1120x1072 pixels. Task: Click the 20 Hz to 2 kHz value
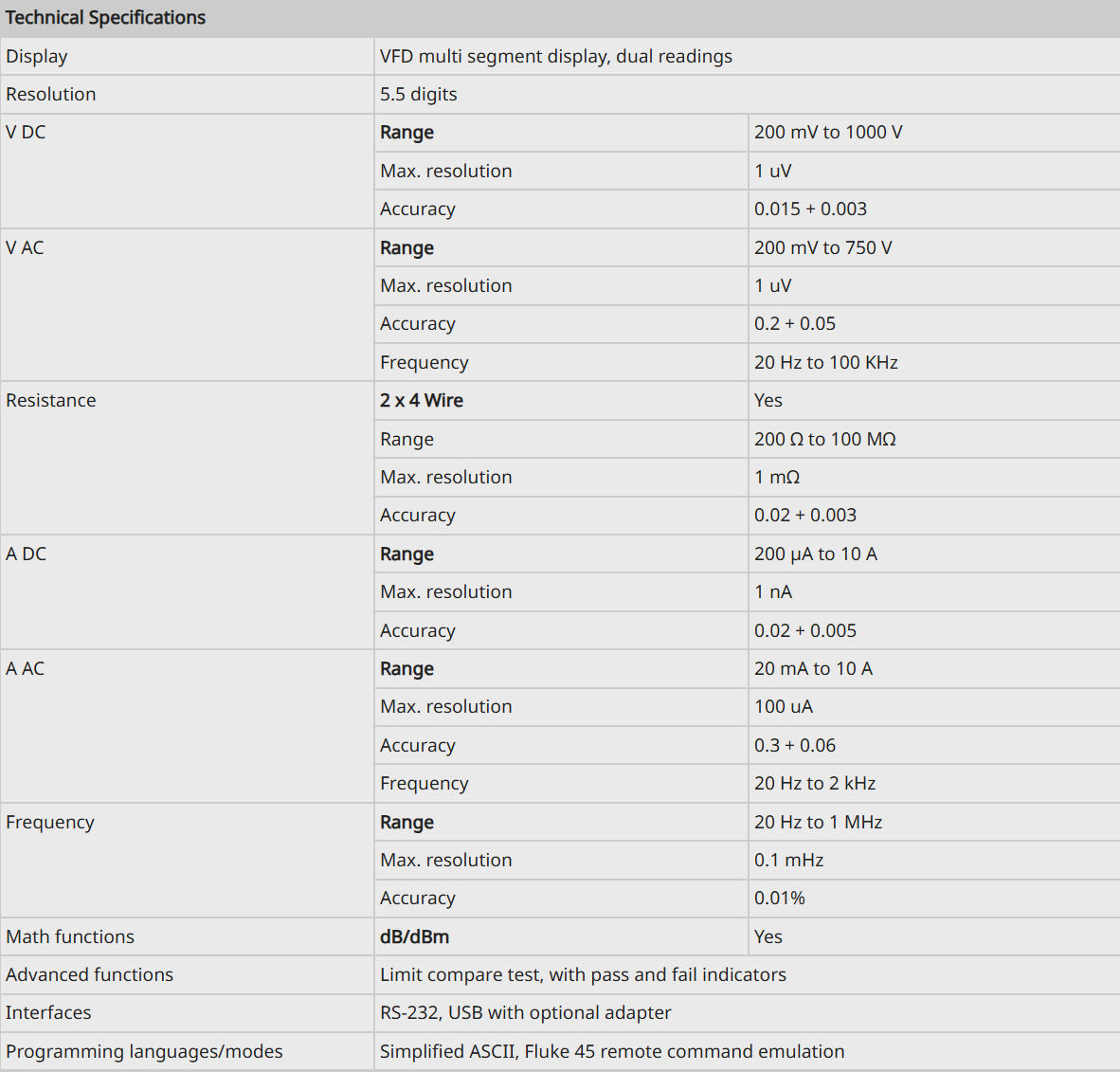tap(815, 783)
